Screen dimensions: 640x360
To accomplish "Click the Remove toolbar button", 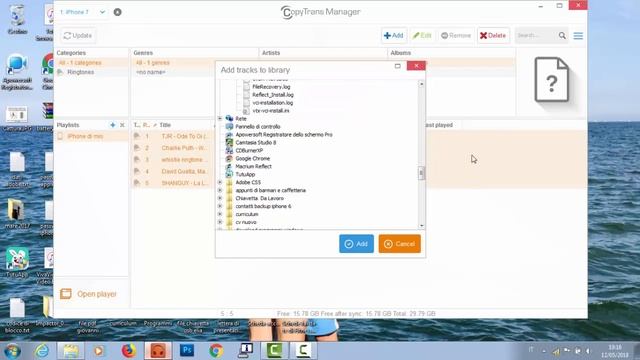I will (x=456, y=36).
